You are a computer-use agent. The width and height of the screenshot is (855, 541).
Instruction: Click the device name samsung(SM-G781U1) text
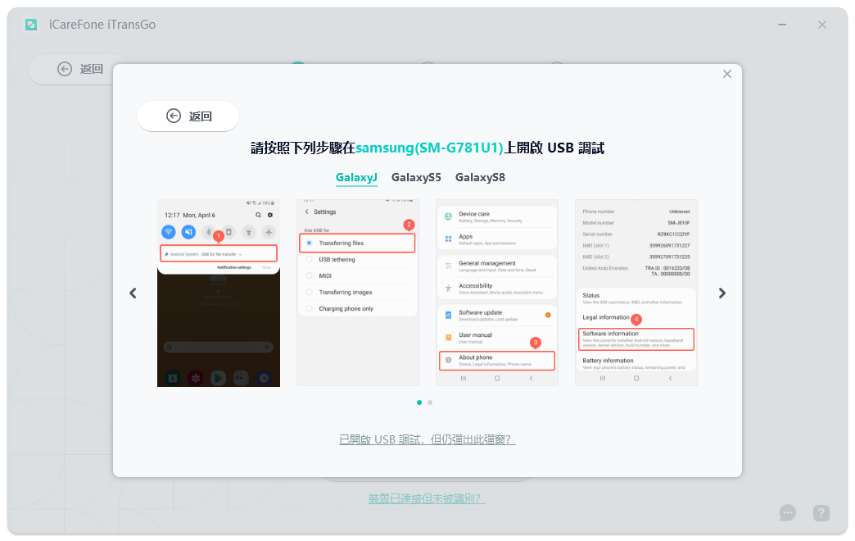430,148
